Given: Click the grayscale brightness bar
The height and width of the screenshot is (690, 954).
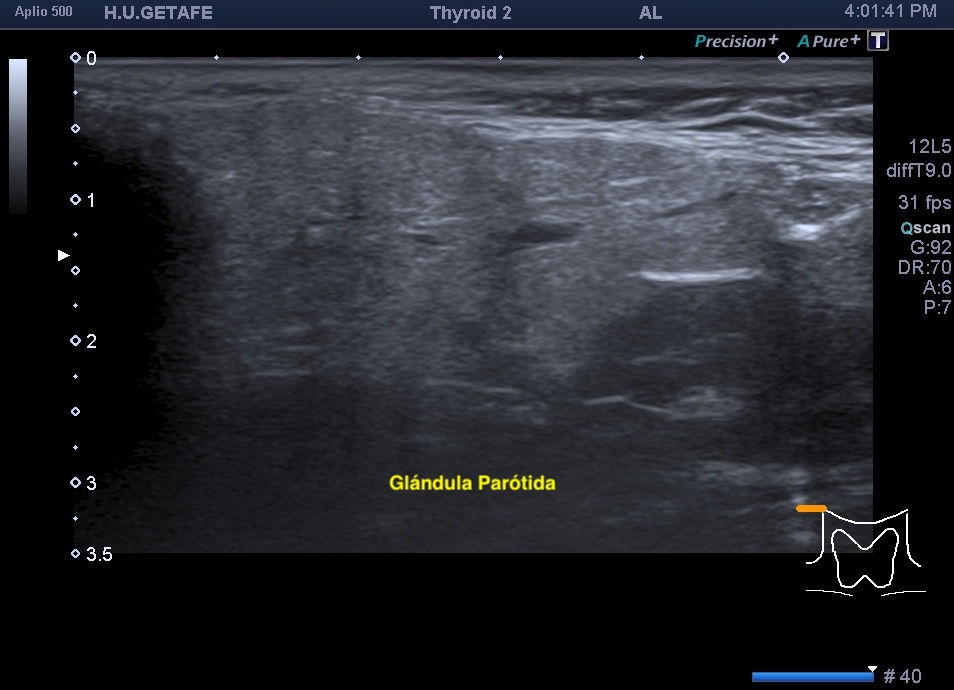Looking at the screenshot, I should 18,136.
